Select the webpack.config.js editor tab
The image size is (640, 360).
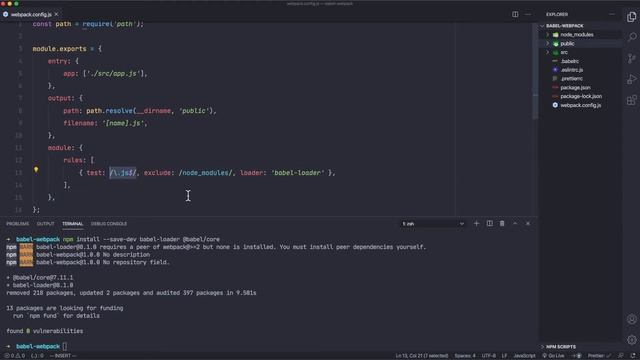pos(31,14)
